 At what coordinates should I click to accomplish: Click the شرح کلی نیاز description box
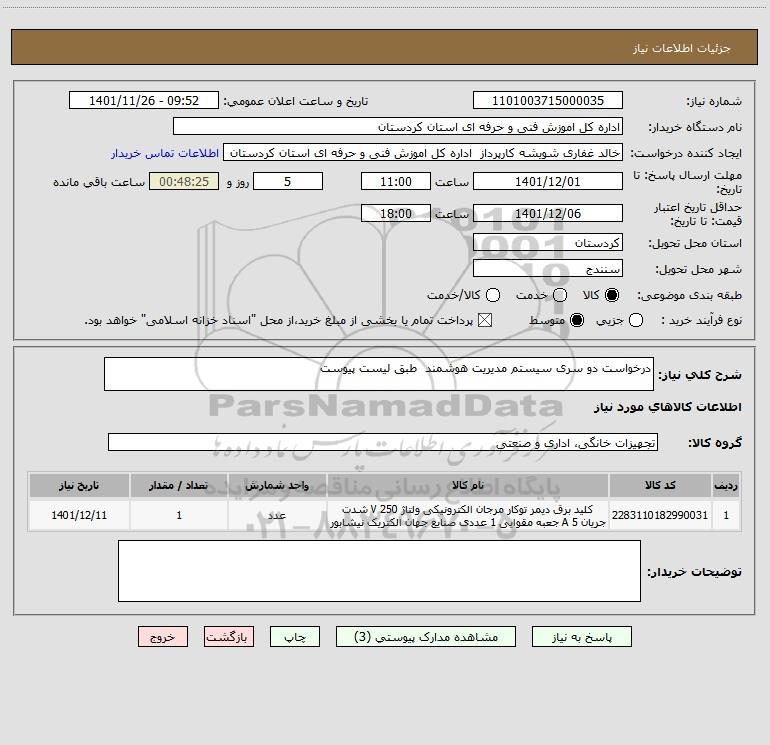pos(379,374)
